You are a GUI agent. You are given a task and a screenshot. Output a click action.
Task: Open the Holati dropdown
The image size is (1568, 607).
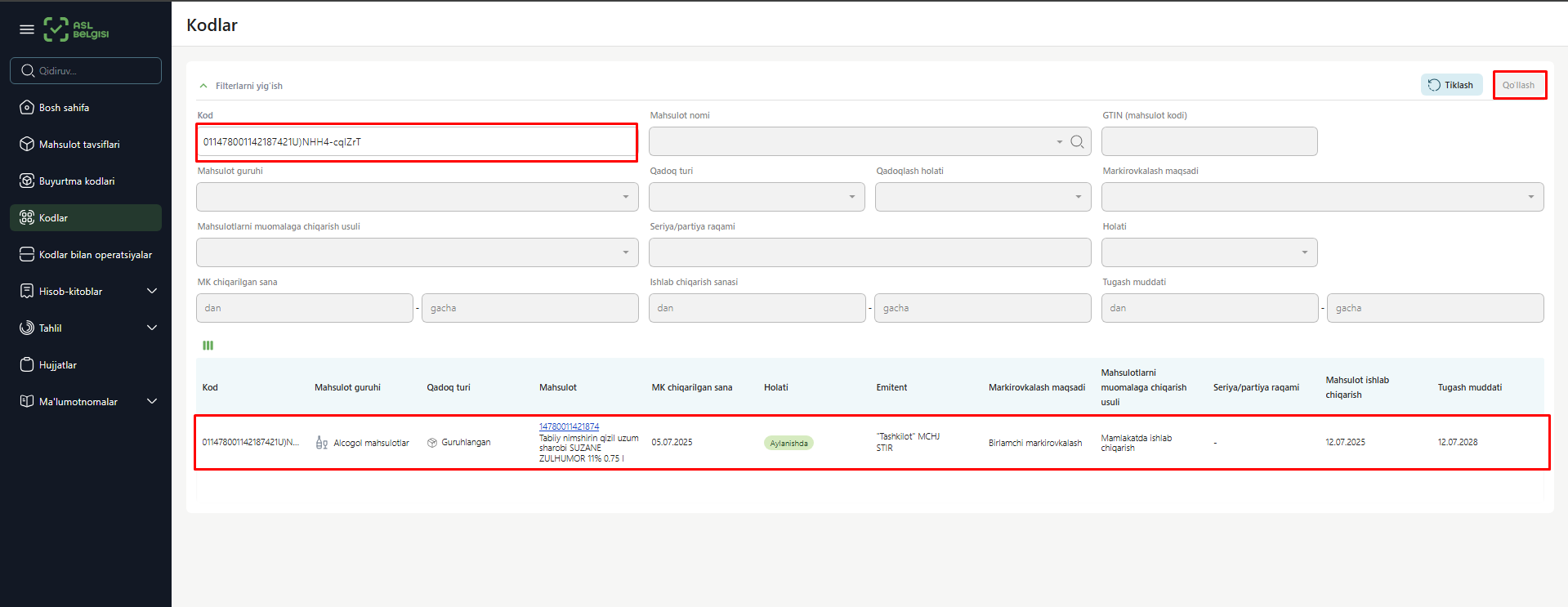click(1208, 252)
